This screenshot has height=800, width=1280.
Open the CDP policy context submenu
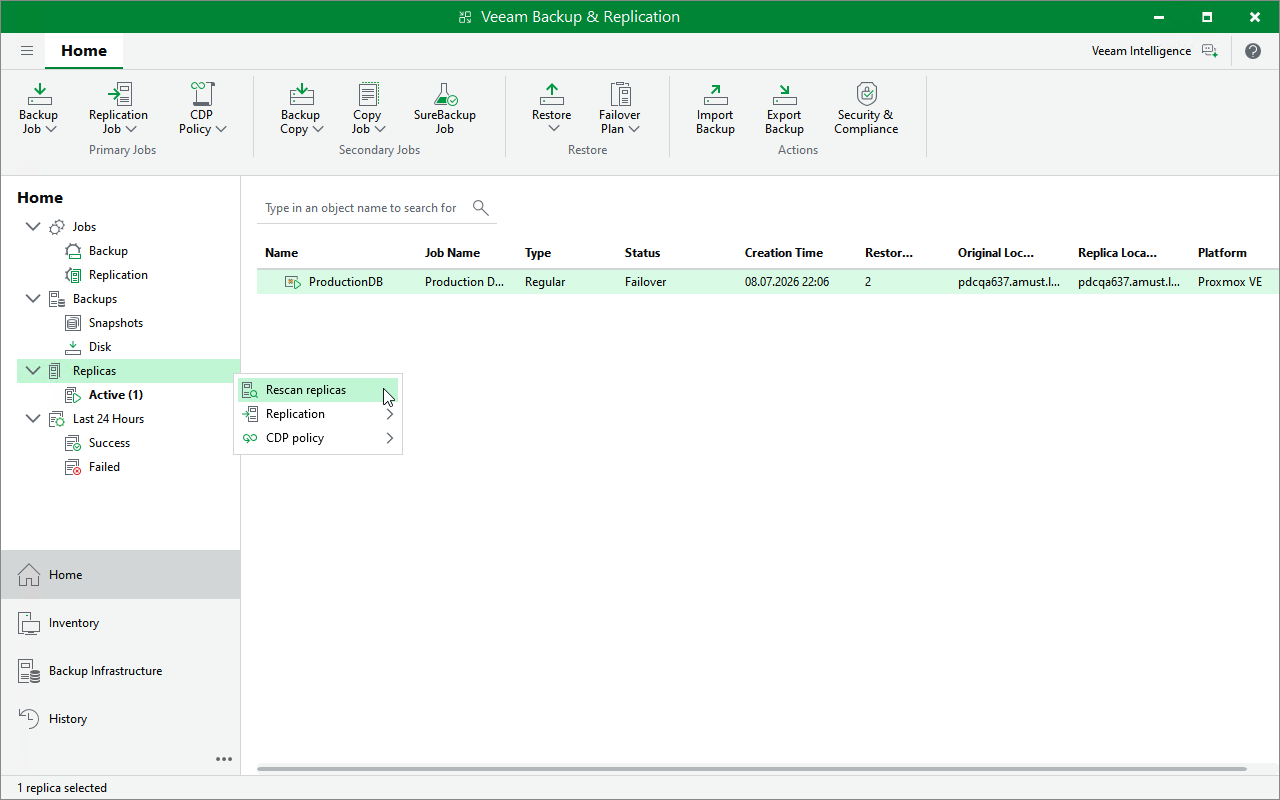point(318,438)
